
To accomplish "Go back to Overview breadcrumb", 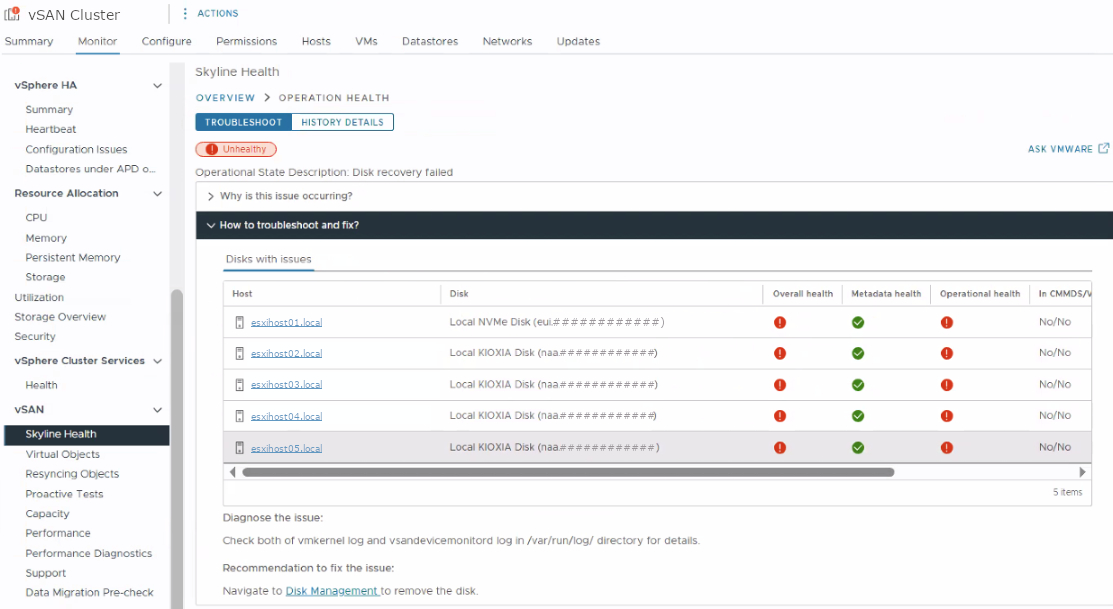I will click(x=225, y=98).
